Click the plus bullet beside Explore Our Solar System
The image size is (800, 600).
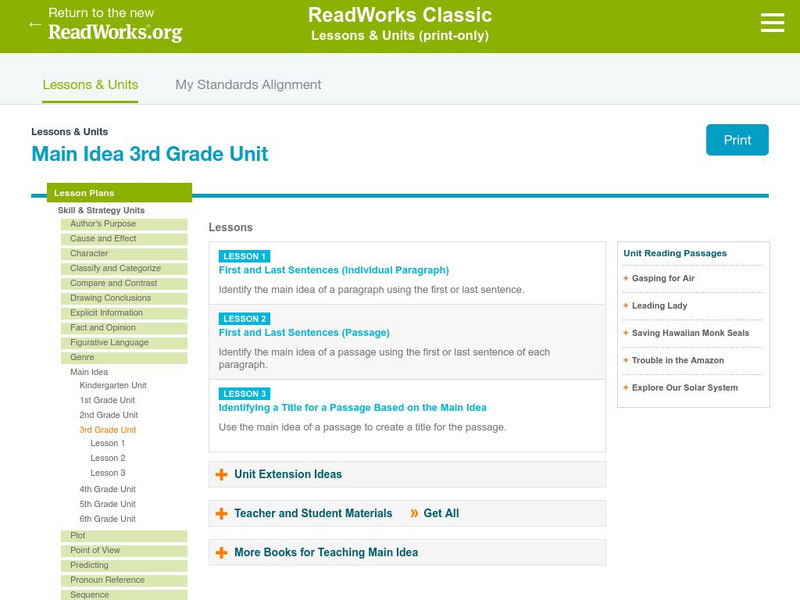pos(626,388)
